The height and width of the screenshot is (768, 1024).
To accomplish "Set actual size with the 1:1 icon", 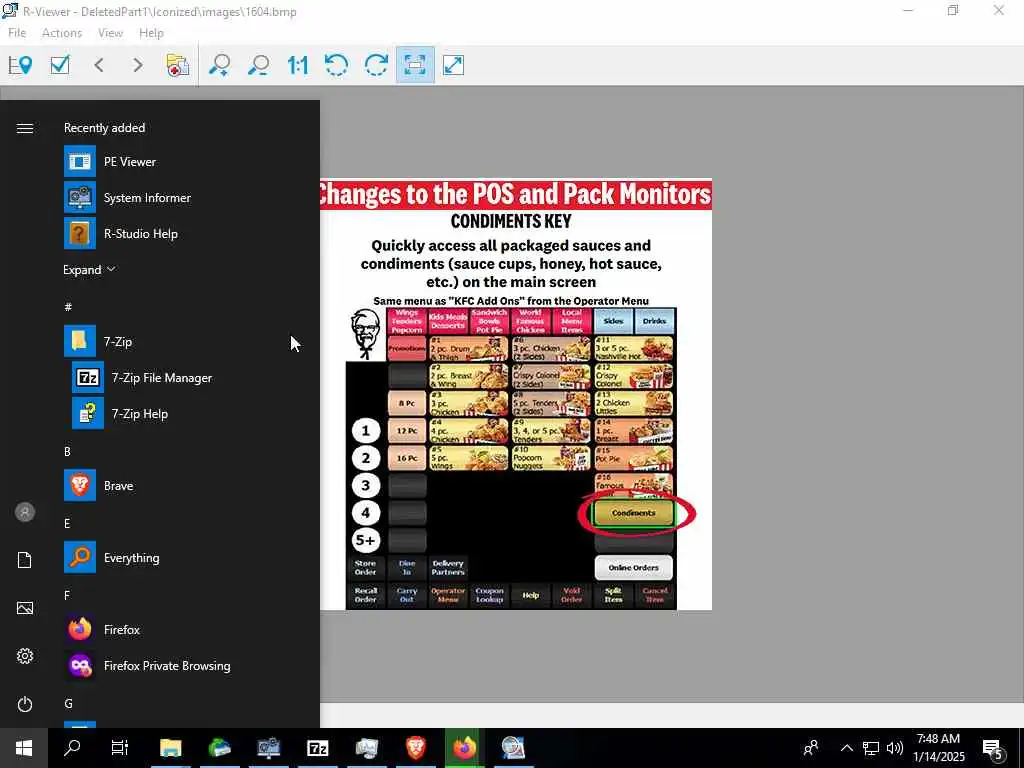I will pyautogui.click(x=298, y=65).
